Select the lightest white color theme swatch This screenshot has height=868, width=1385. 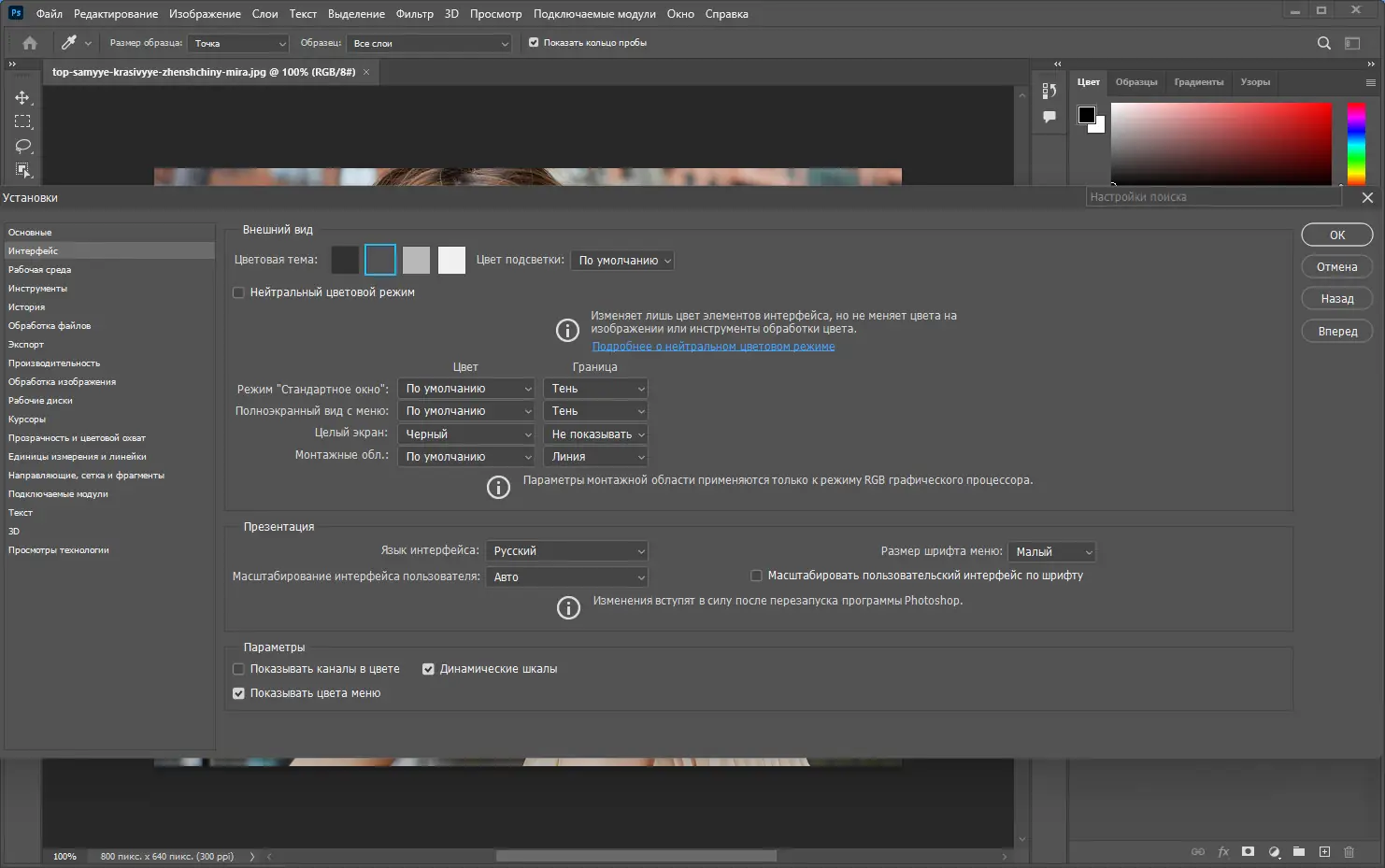tap(451, 260)
